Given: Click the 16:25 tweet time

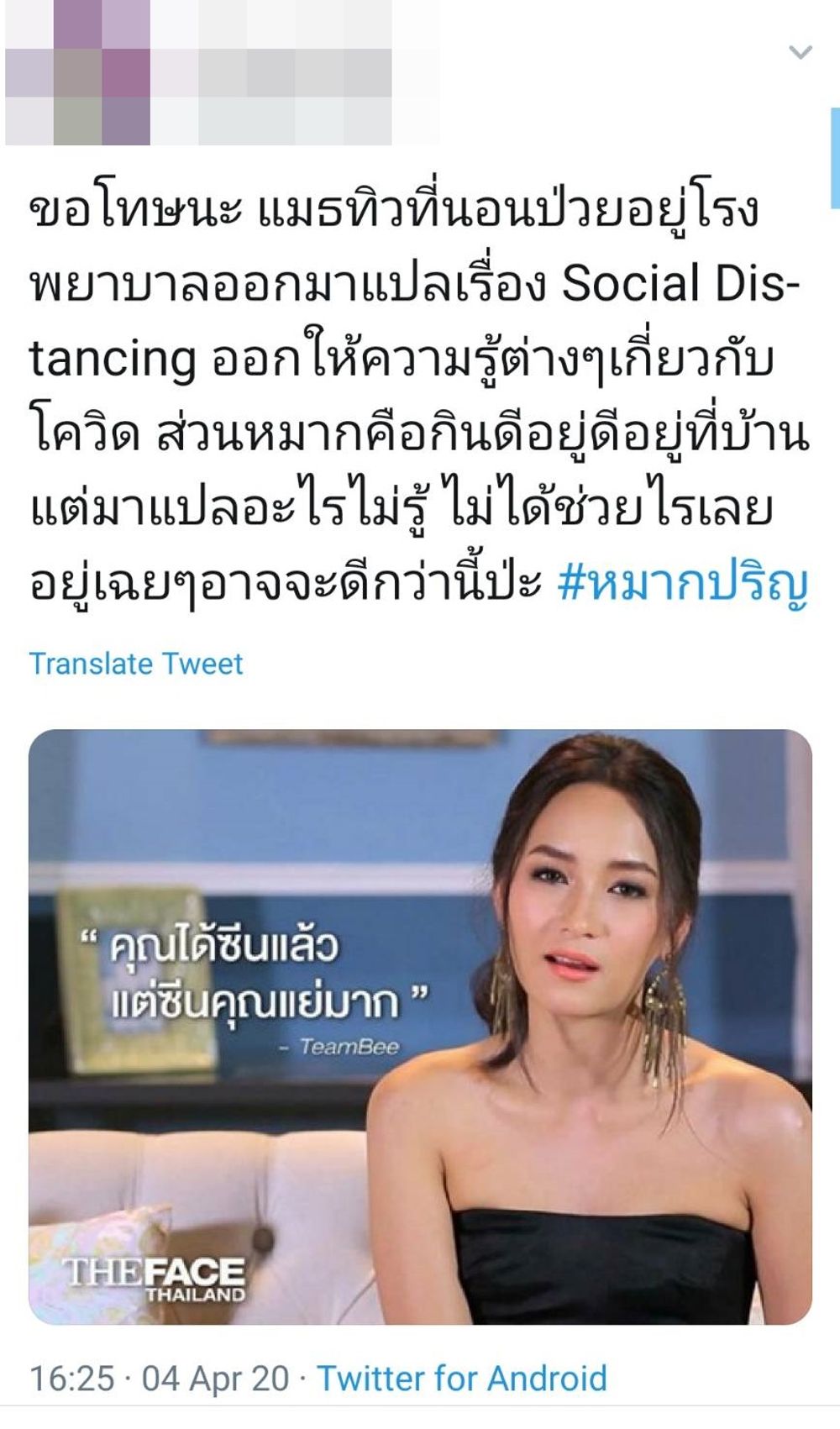Looking at the screenshot, I should (71, 1379).
